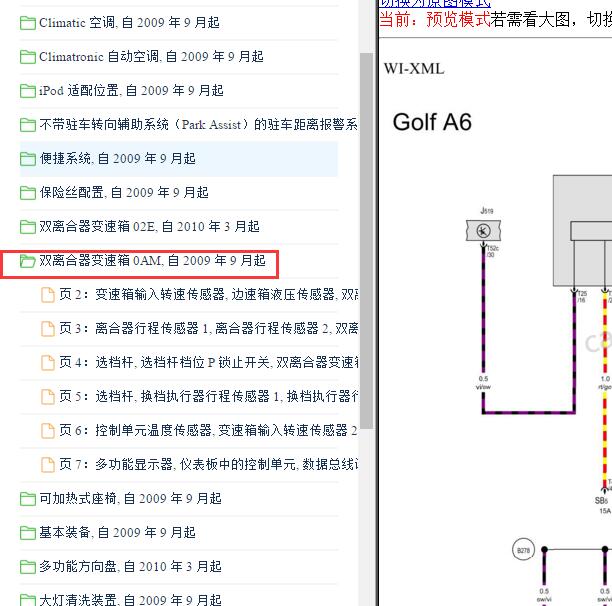Click the 基本装备 folder icon

coord(27,533)
